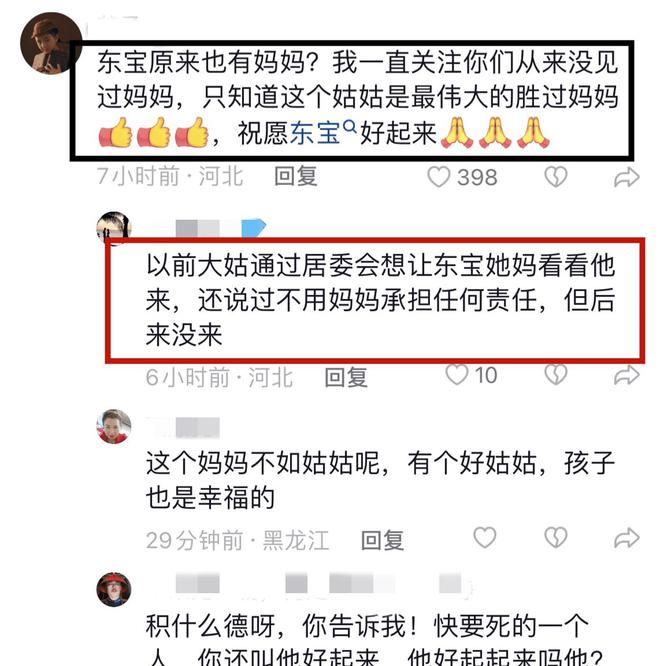The width and height of the screenshot is (660, 666).
Task: Share the 6小时前 河北 reply
Action: (626, 375)
